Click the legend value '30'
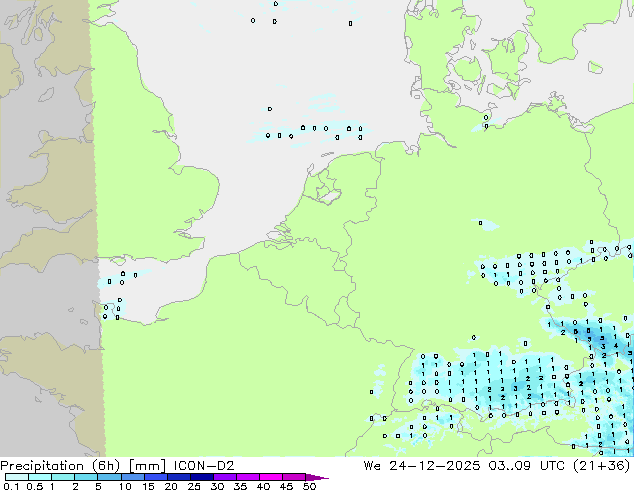 point(217,486)
